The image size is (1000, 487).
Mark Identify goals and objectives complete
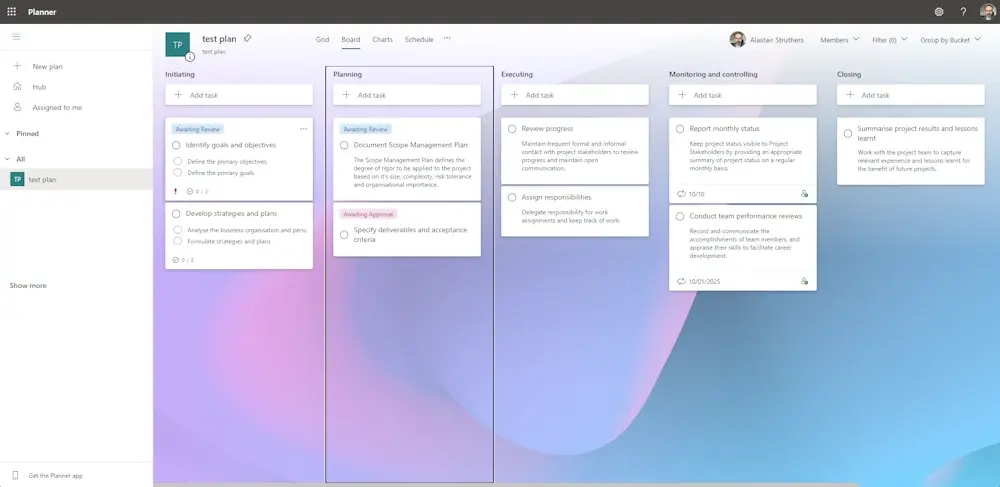coord(176,145)
